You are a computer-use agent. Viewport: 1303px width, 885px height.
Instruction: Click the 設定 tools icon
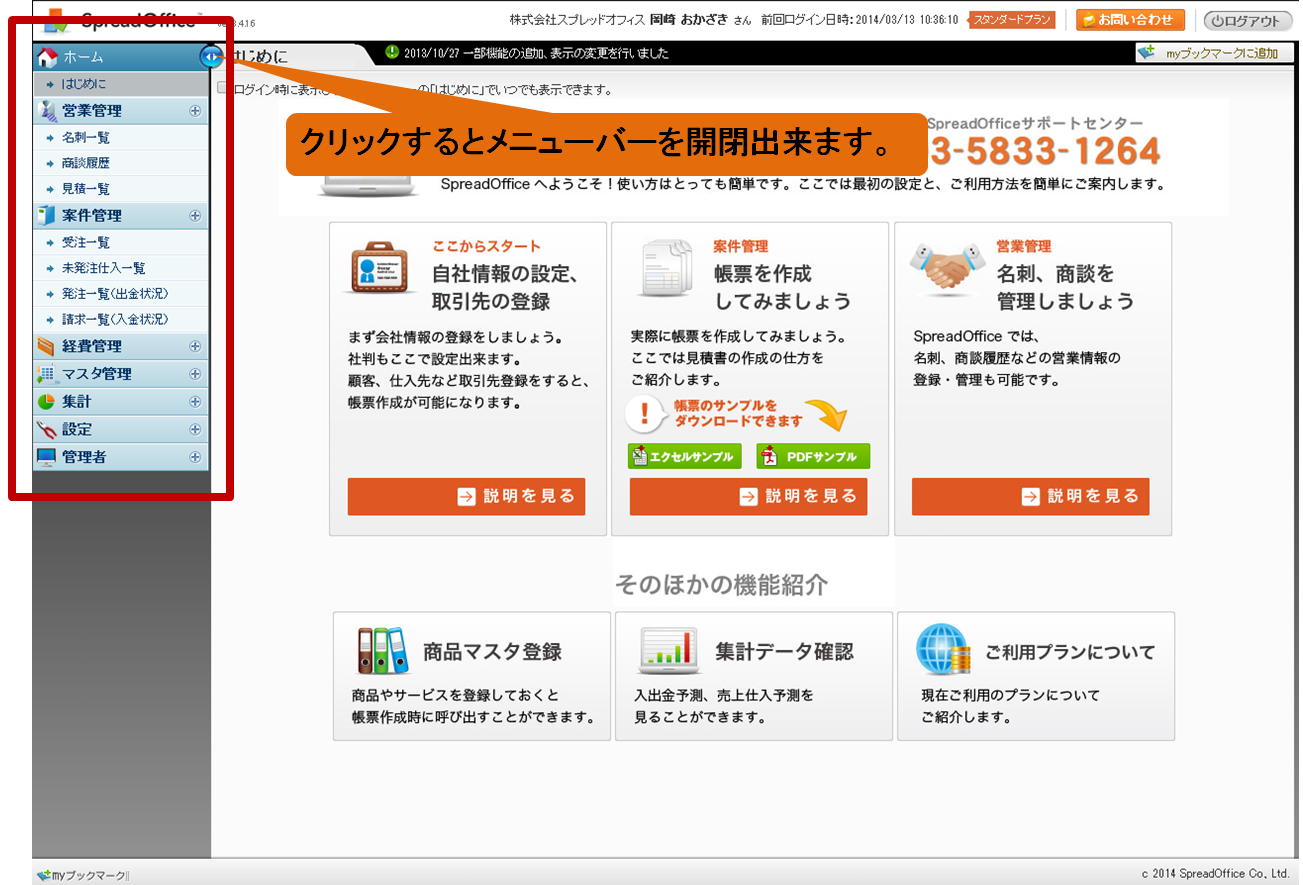46,429
